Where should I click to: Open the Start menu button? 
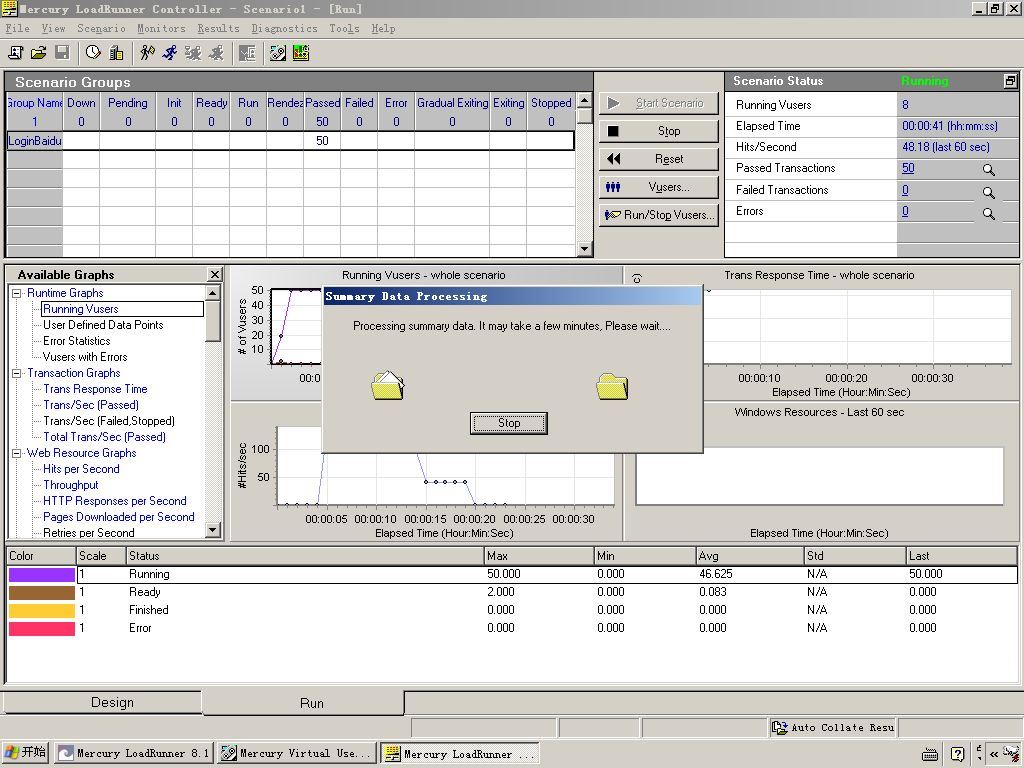pos(25,752)
